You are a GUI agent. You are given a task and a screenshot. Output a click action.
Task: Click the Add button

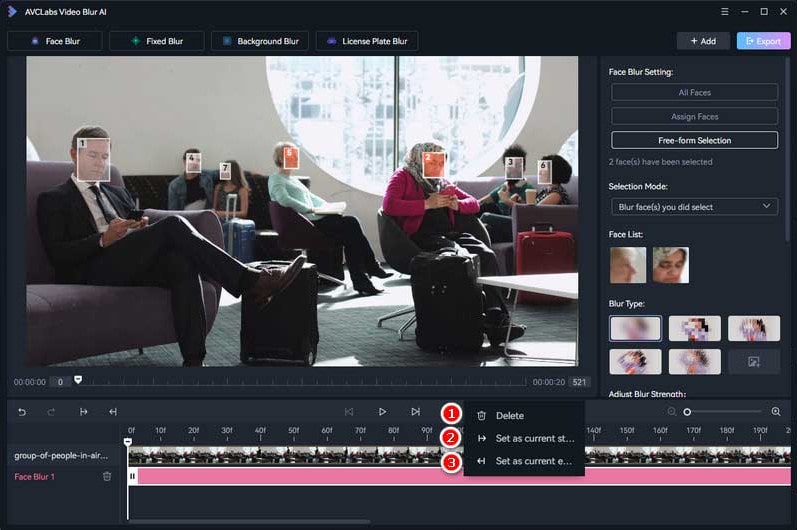pos(702,41)
